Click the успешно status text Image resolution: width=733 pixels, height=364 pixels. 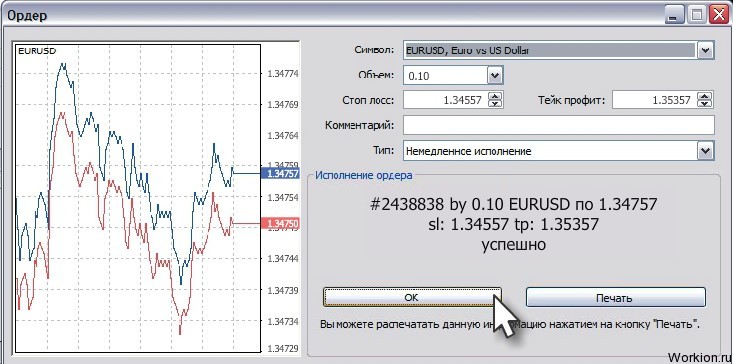point(513,245)
